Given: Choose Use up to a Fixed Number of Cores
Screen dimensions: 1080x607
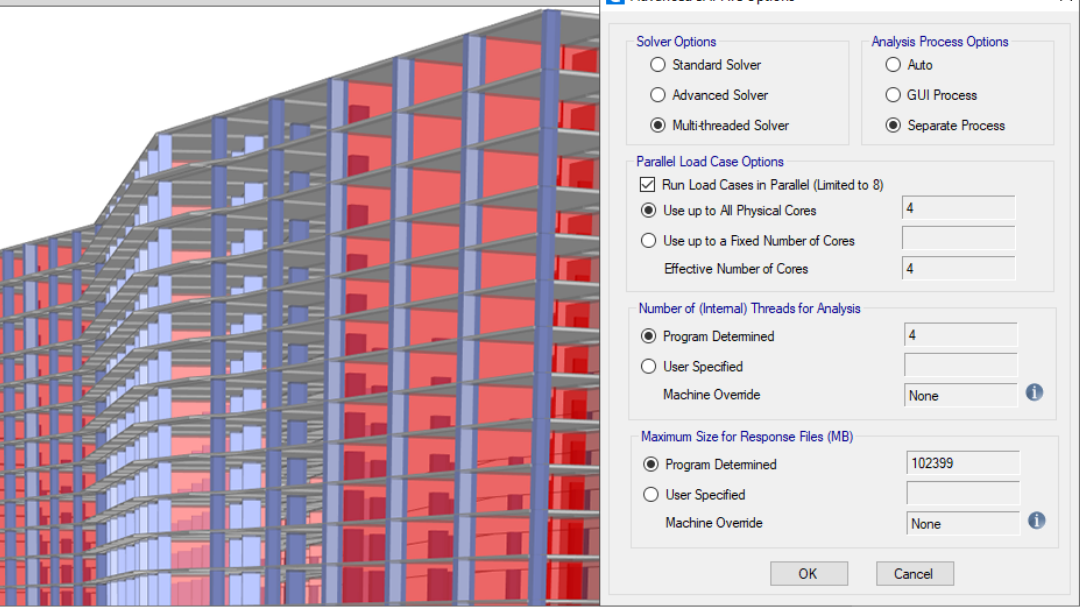Looking at the screenshot, I should point(649,241).
